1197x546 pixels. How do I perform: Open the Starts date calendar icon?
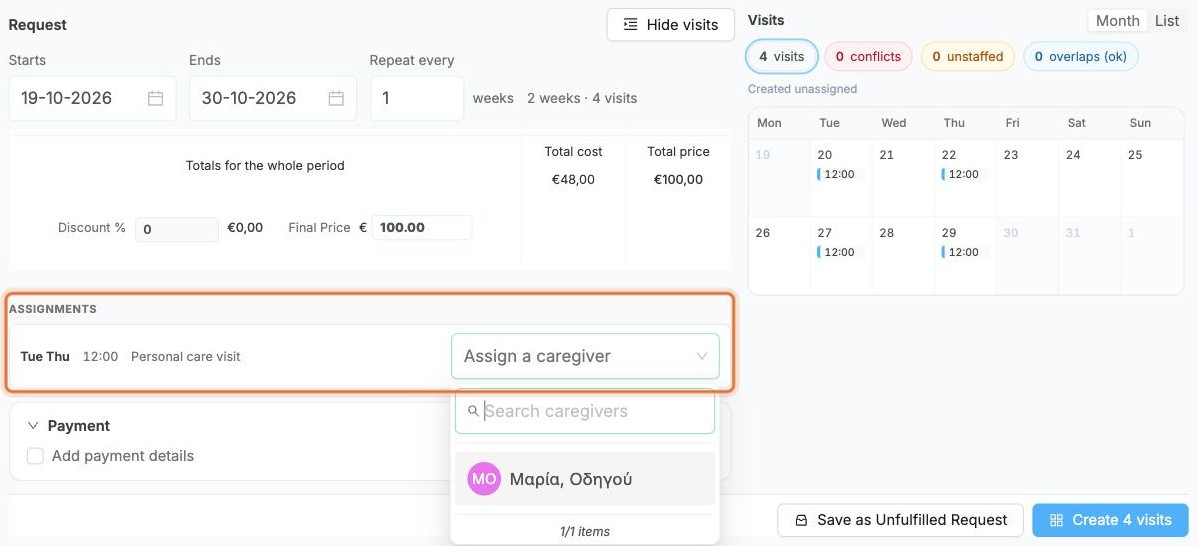click(x=156, y=99)
